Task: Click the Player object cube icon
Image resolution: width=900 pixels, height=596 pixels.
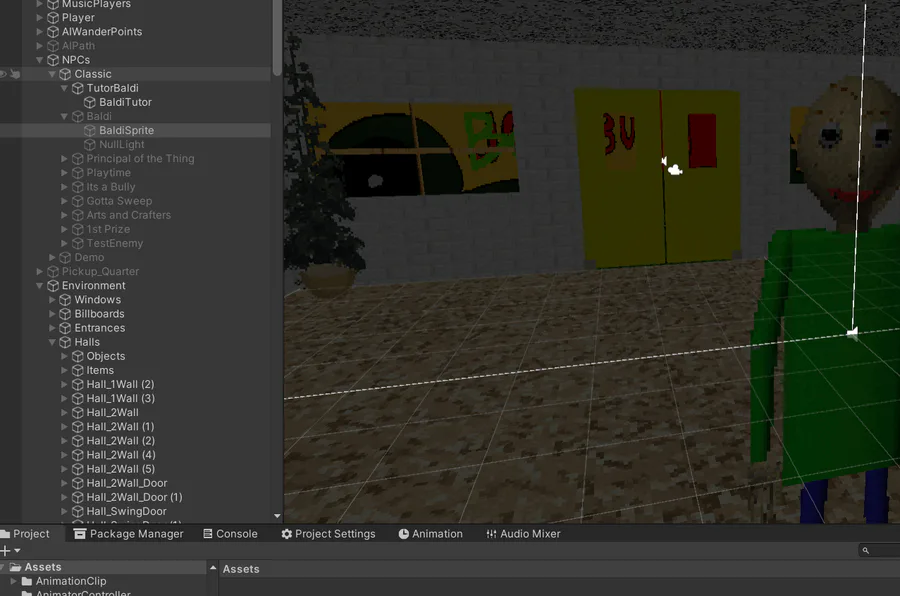Action: point(53,18)
